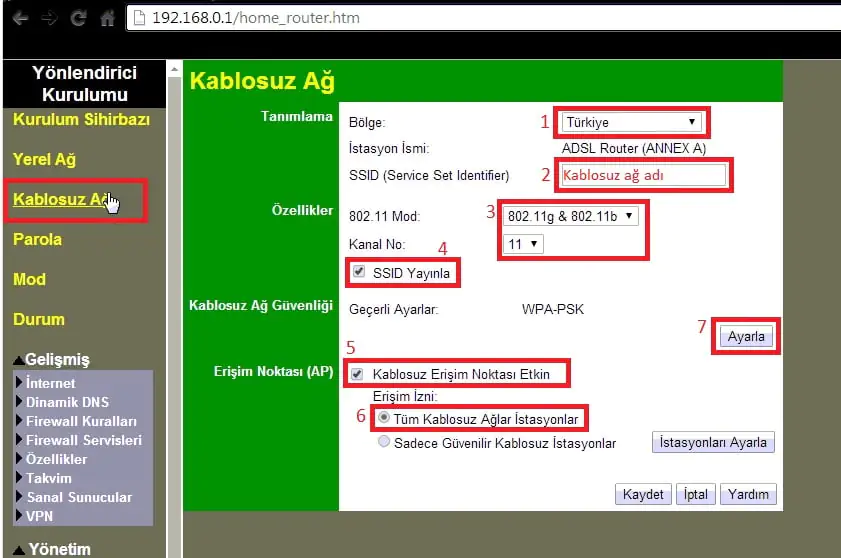Open Firewall Servisleri menu entry
The height and width of the screenshot is (558, 841).
click(84, 440)
